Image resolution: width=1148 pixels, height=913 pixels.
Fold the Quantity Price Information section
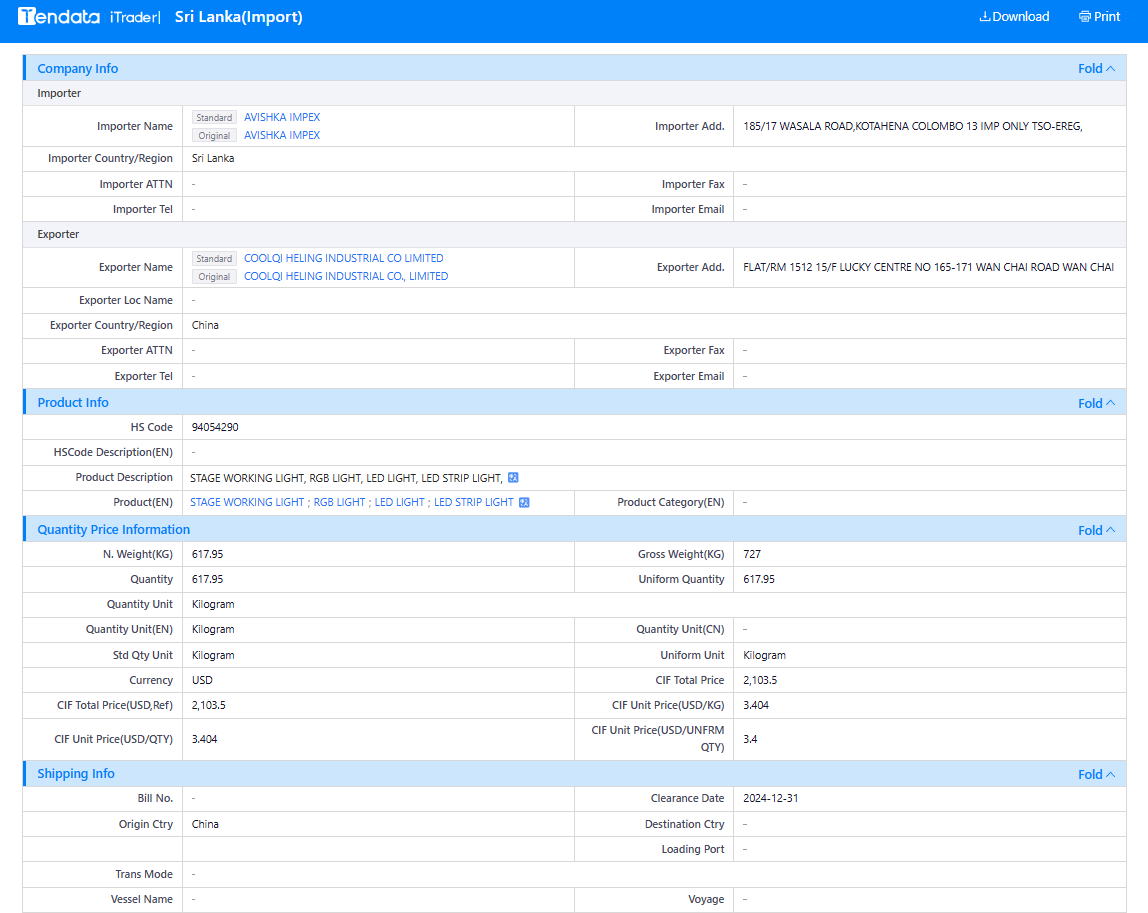click(1096, 530)
